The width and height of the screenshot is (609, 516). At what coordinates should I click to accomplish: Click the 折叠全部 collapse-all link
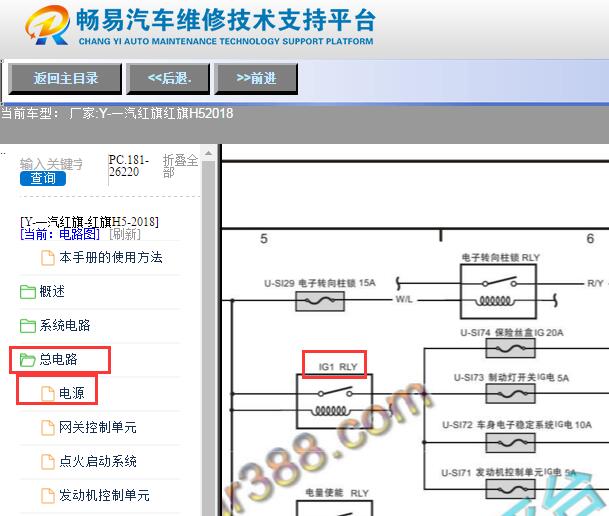coord(180,166)
